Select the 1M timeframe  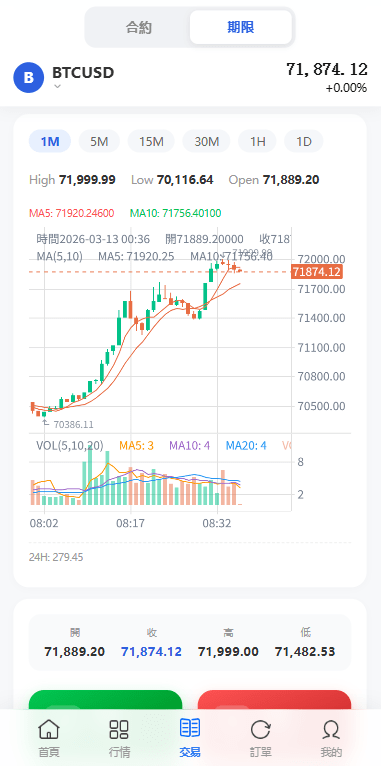50,142
